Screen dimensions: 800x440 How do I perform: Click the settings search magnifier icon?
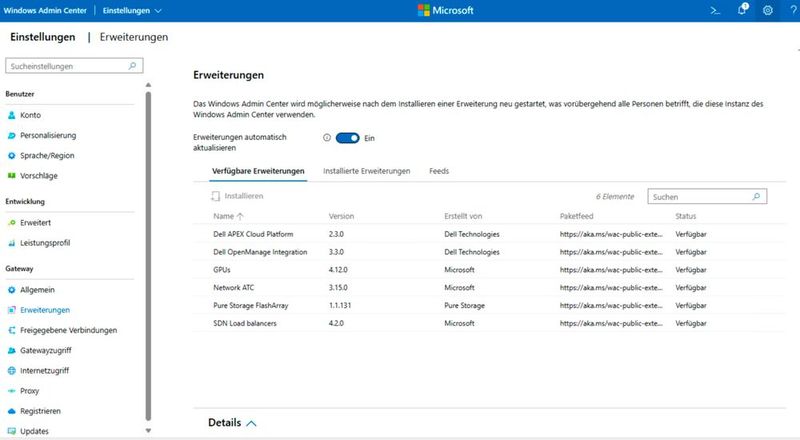tap(133, 66)
